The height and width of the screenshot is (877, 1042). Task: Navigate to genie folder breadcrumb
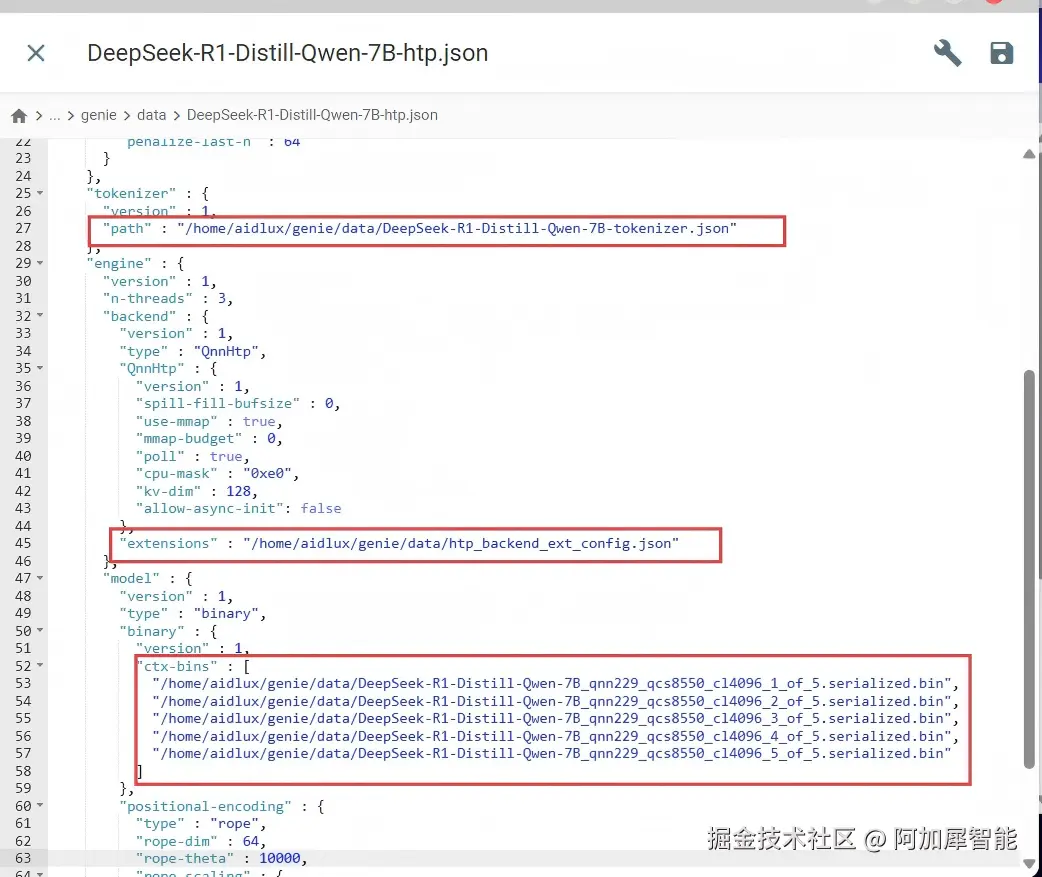point(98,115)
